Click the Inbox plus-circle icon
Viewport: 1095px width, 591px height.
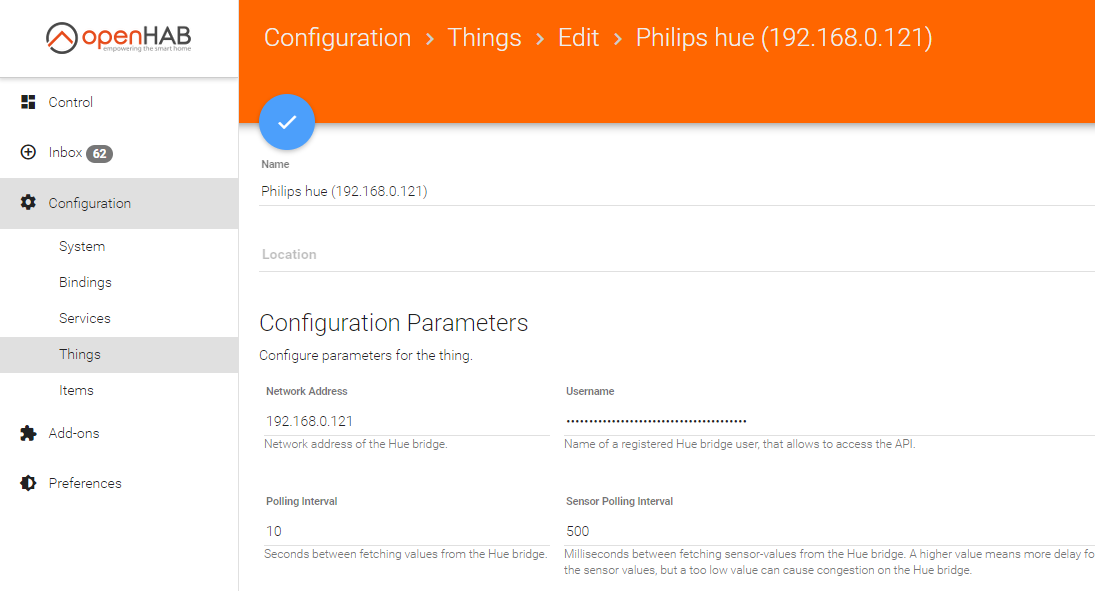pos(28,152)
